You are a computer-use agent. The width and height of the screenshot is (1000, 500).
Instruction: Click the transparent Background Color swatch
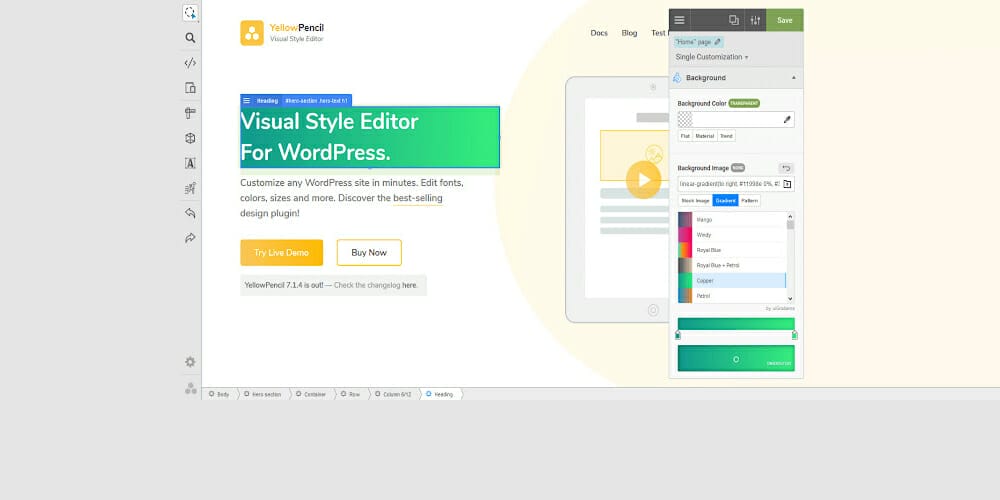pyautogui.click(x=685, y=119)
